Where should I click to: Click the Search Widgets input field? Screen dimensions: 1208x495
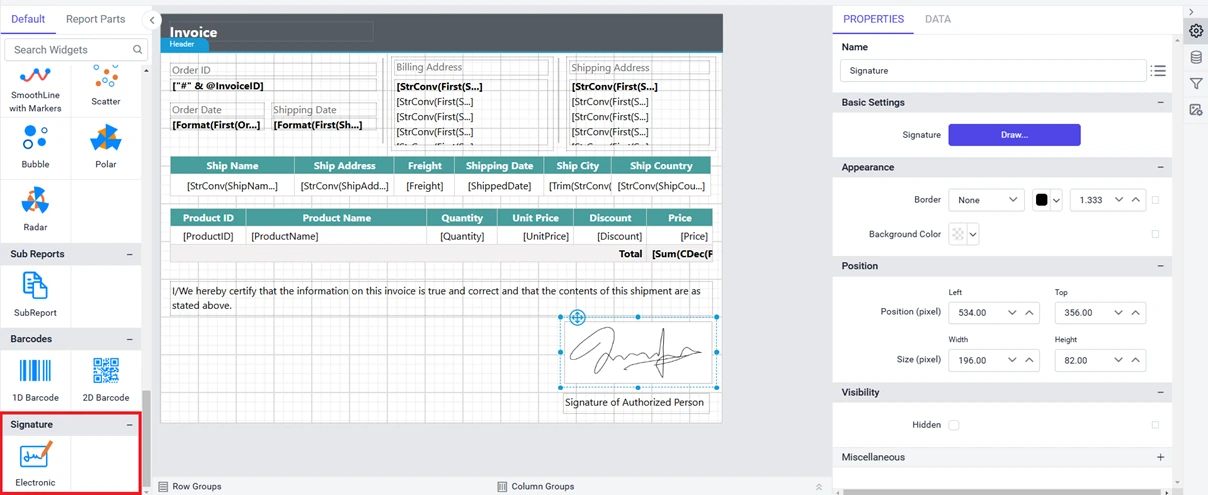(68, 49)
